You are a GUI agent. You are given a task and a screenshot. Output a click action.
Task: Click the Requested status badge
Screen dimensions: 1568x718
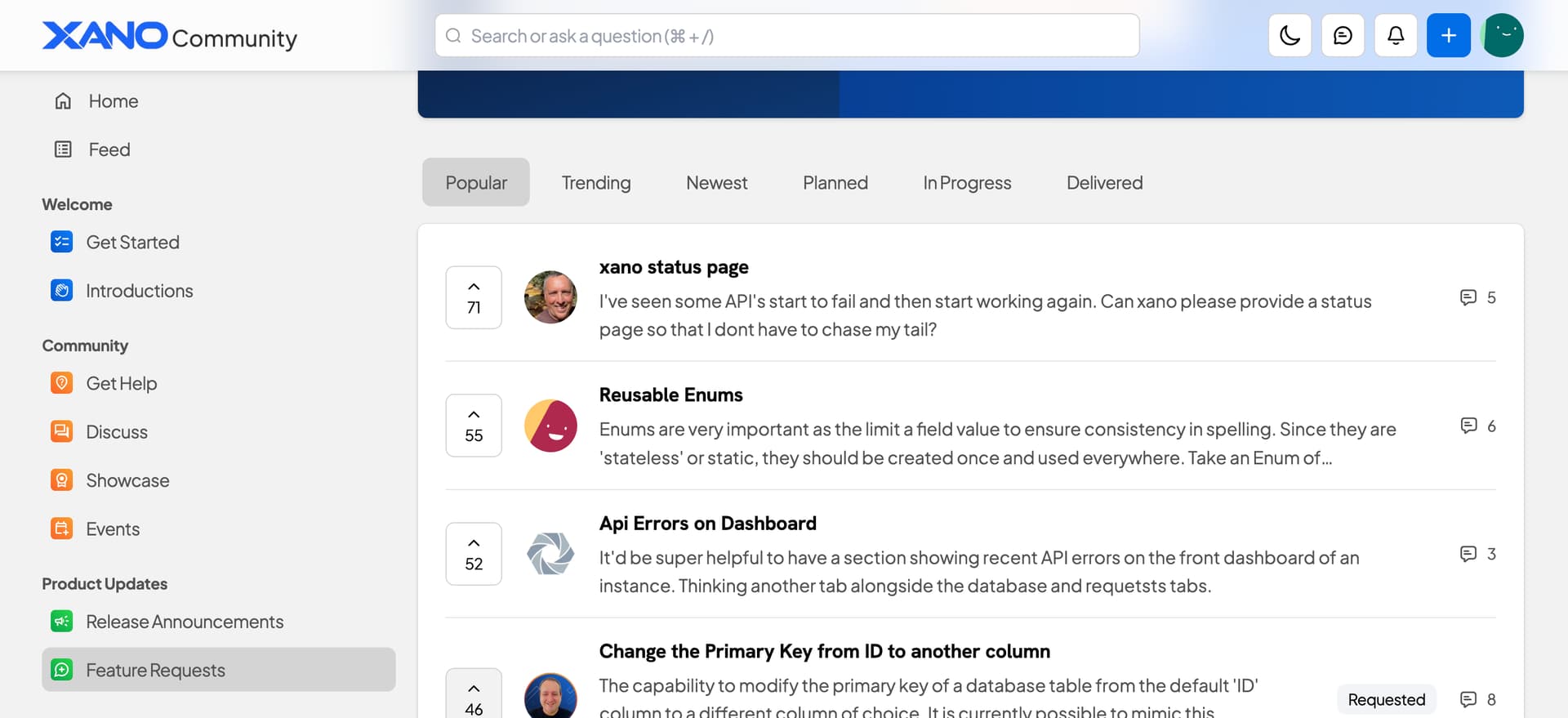pyautogui.click(x=1387, y=699)
